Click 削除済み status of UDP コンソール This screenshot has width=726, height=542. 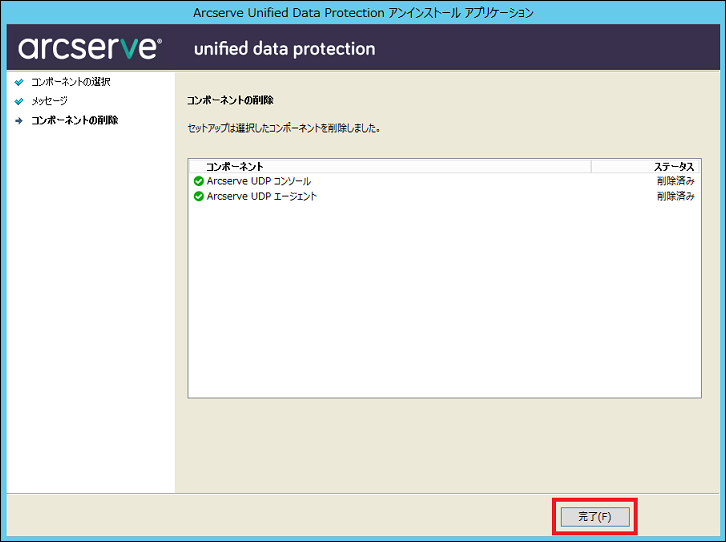click(x=676, y=181)
